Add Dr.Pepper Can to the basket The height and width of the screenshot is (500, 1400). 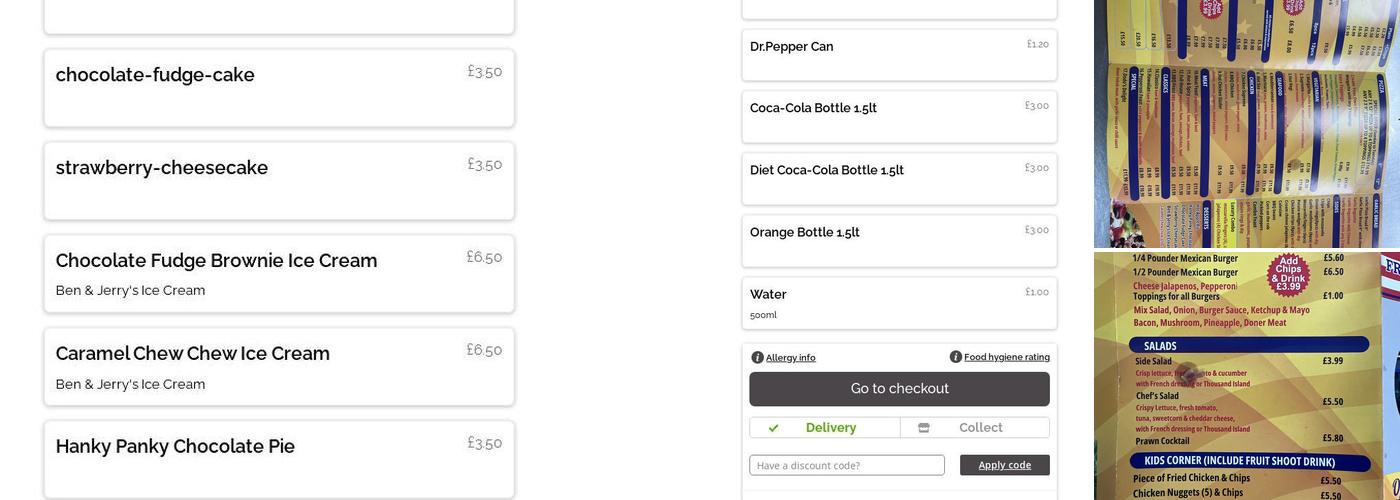pyautogui.click(x=899, y=55)
